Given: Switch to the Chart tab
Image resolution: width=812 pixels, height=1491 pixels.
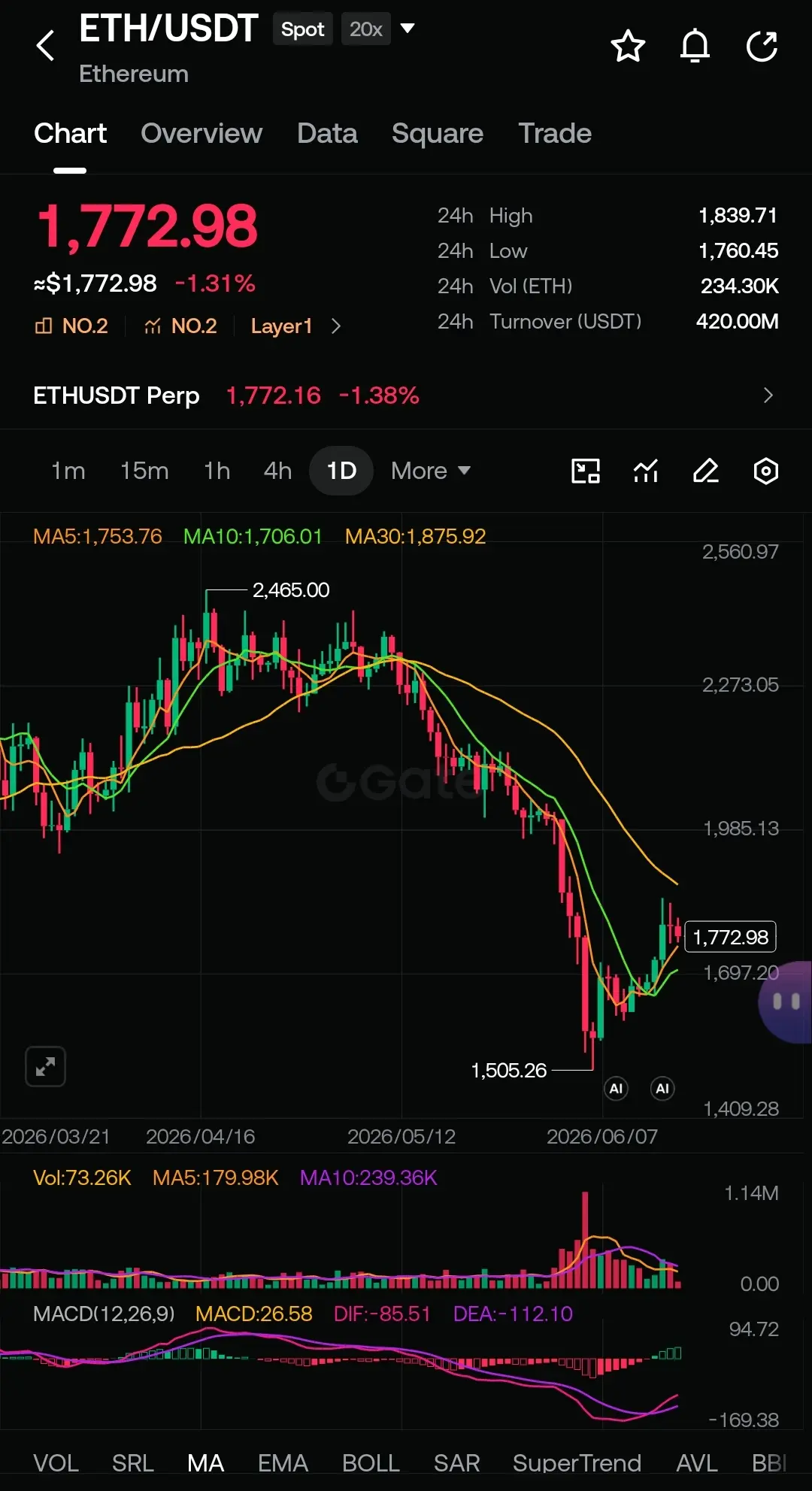Looking at the screenshot, I should (x=70, y=133).
